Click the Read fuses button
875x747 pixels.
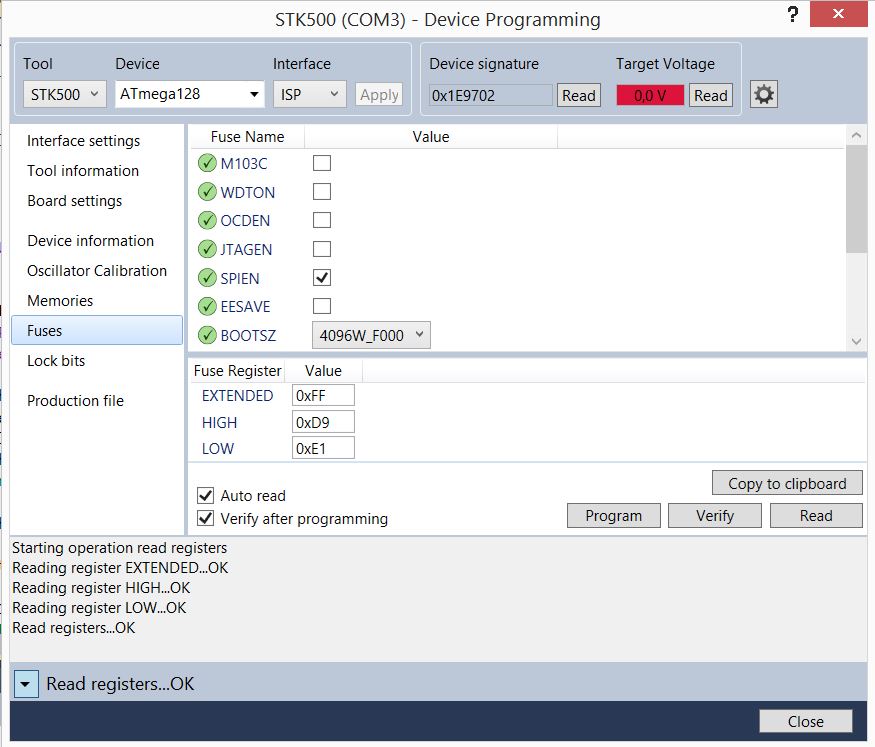(816, 515)
